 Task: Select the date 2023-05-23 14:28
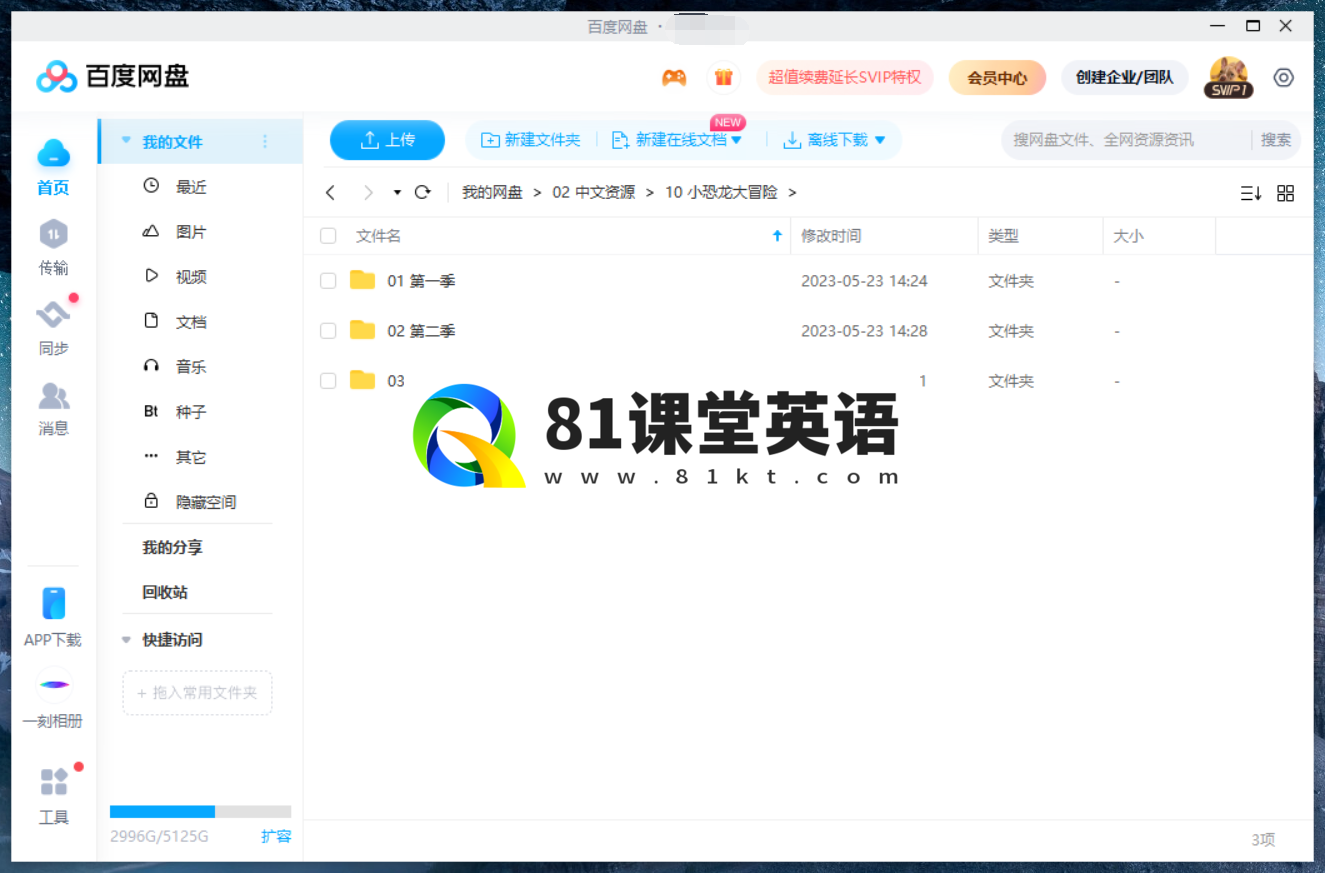864,331
